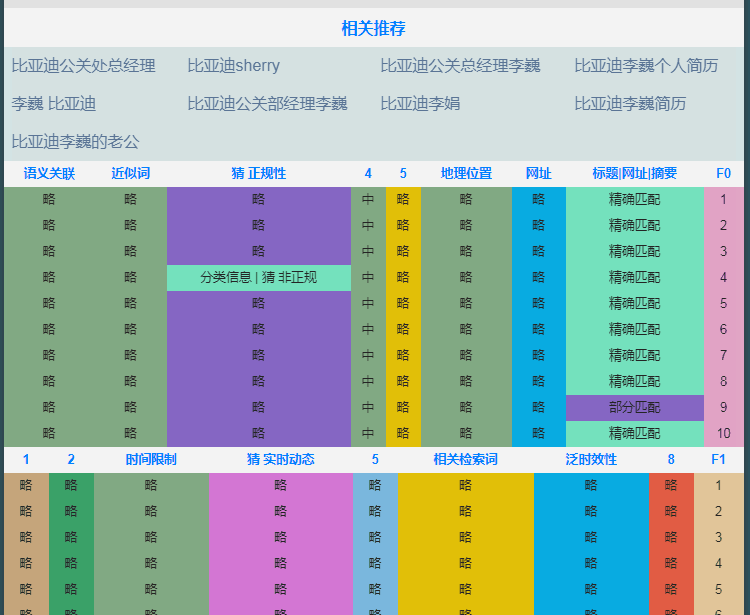Open 比亚迪李巍个人简历 suggestion
This screenshot has height=615, width=750.
646,66
